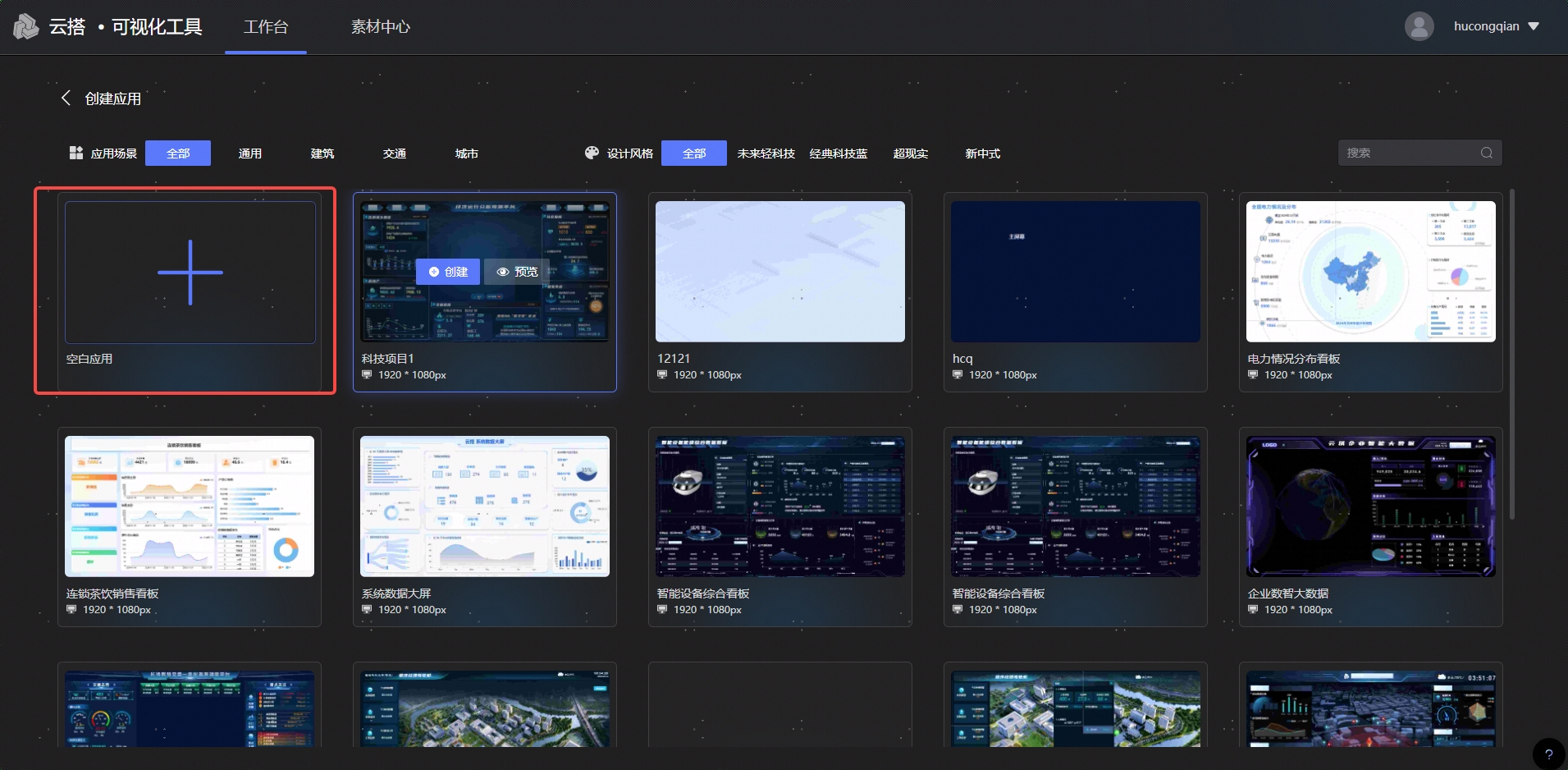Filter styles by 经典科技蓝
This screenshot has height=770, width=1568.
coord(839,154)
